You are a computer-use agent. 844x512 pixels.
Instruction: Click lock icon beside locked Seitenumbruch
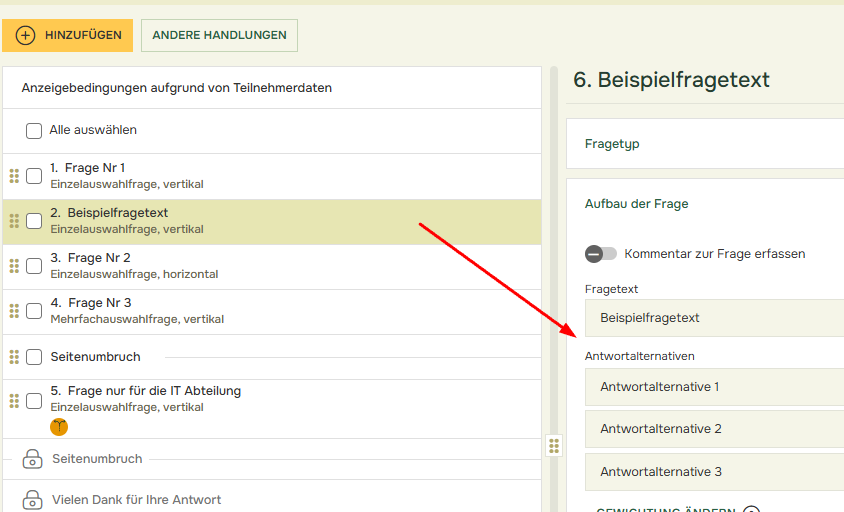32,459
